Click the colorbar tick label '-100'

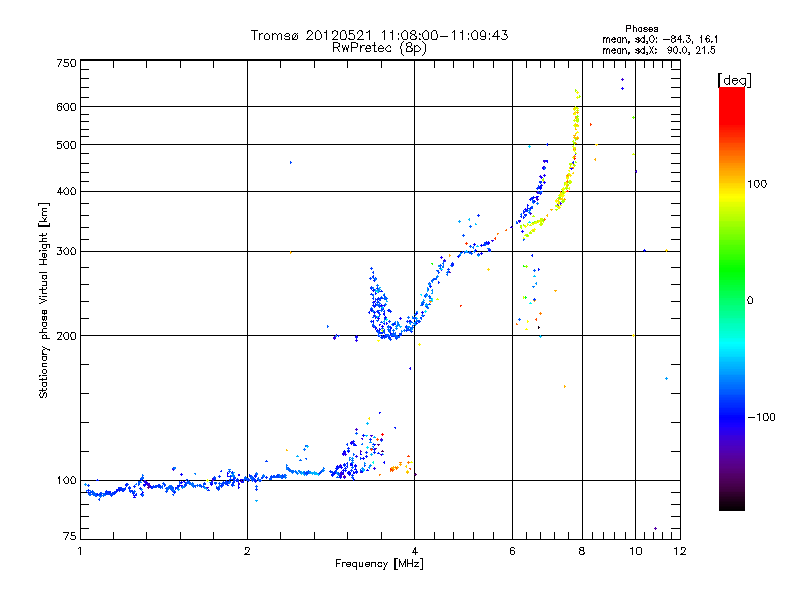point(761,417)
